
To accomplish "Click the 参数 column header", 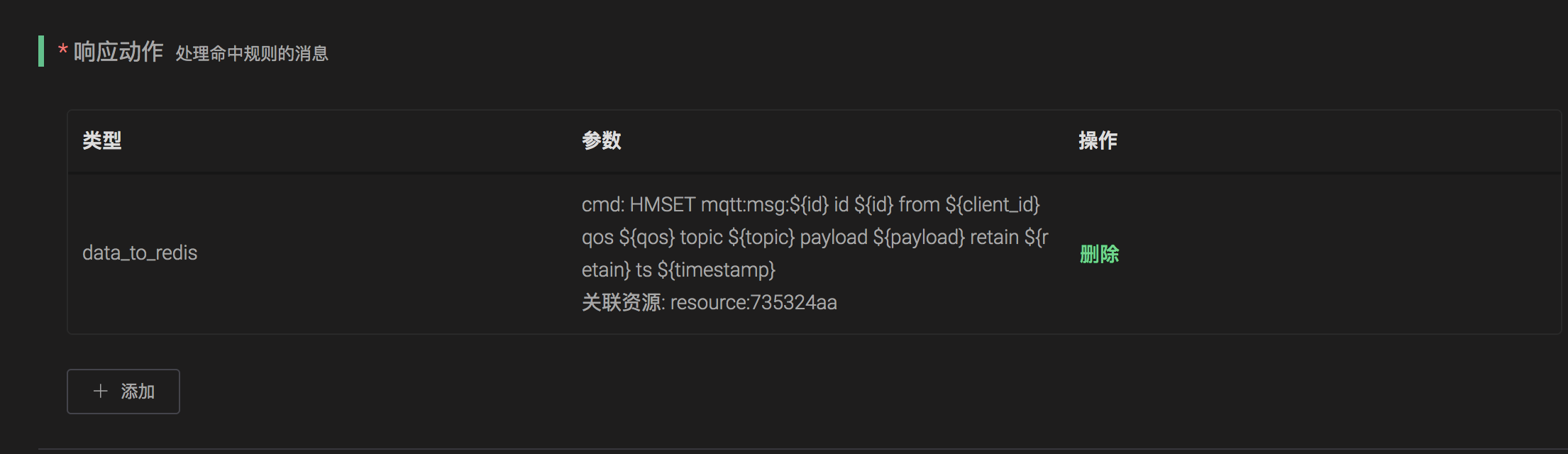I will tap(602, 140).
